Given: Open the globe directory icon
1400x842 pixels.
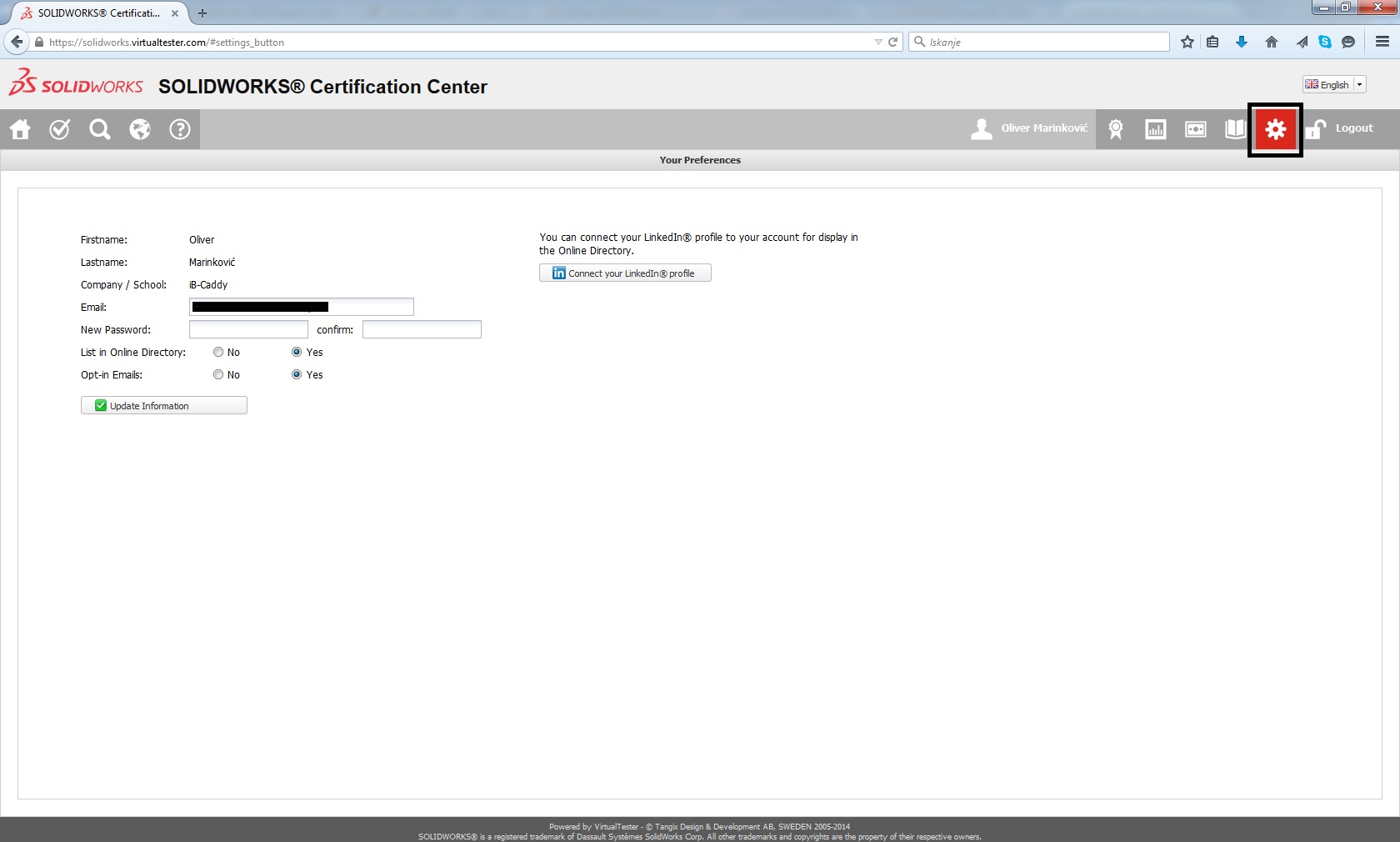Looking at the screenshot, I should pos(140,129).
